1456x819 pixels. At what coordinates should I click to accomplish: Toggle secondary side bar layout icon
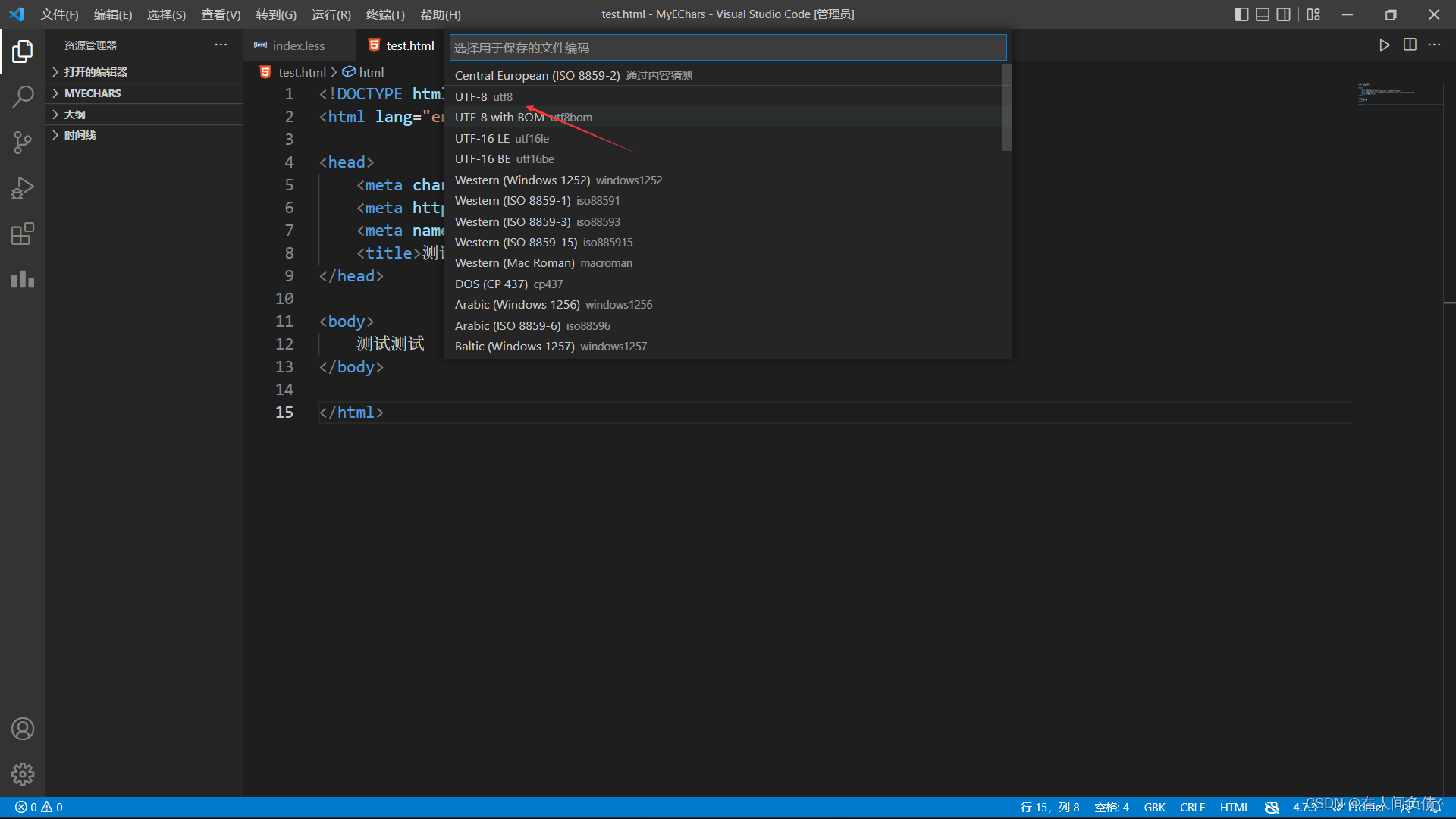(x=1284, y=14)
